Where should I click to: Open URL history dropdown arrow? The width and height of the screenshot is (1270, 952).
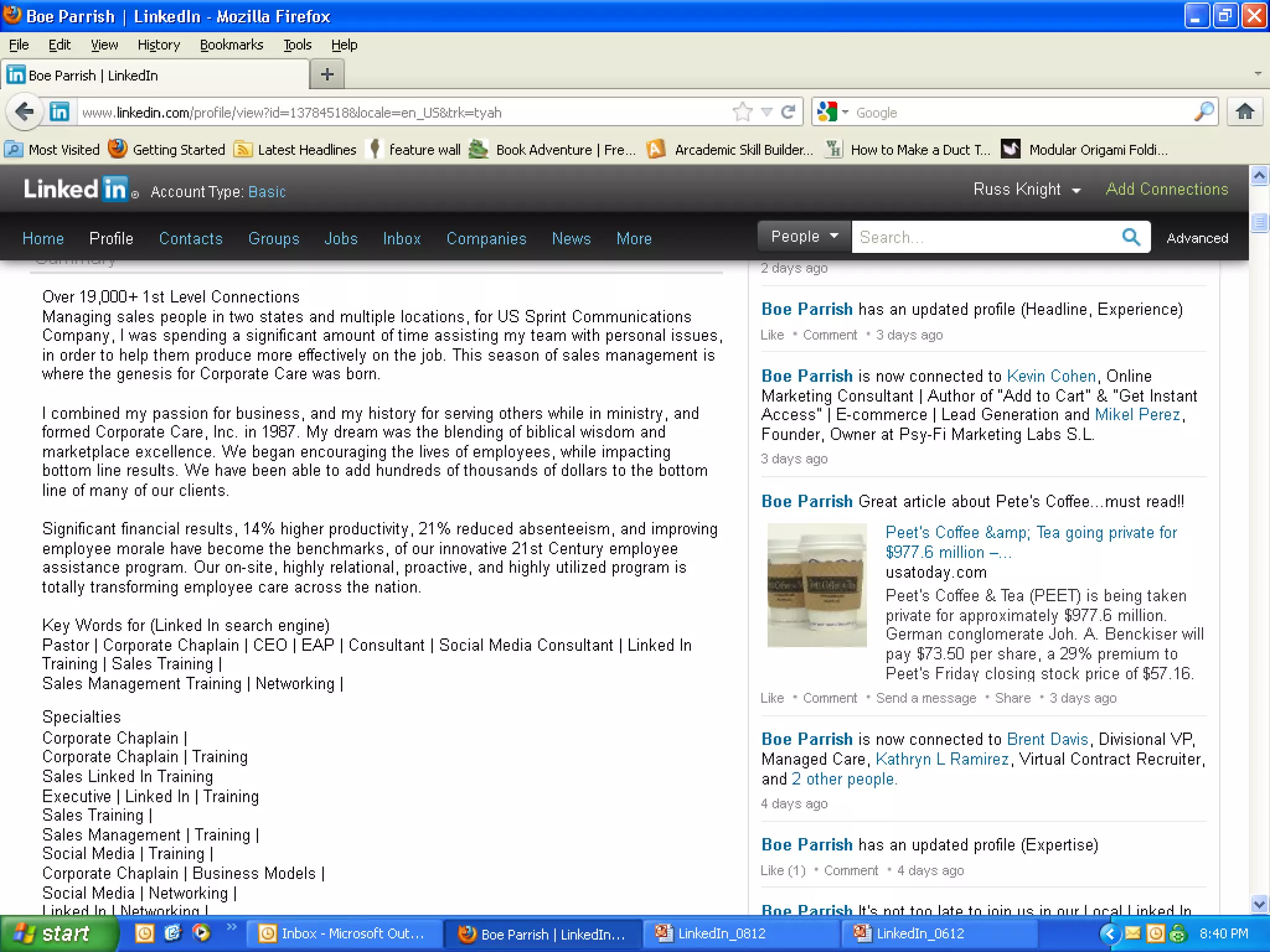[766, 112]
